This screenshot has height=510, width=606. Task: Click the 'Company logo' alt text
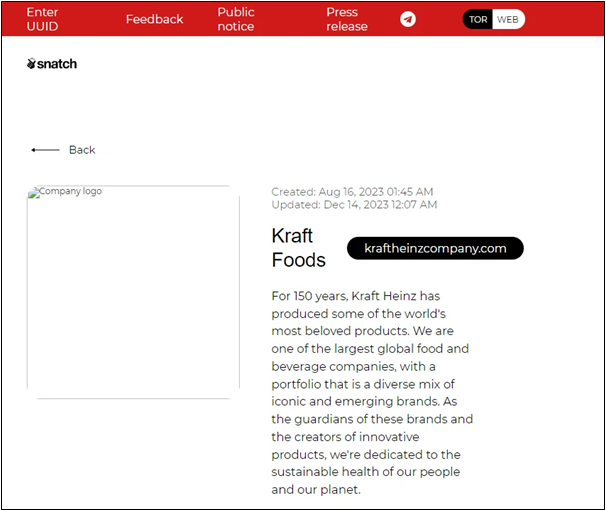coord(70,191)
